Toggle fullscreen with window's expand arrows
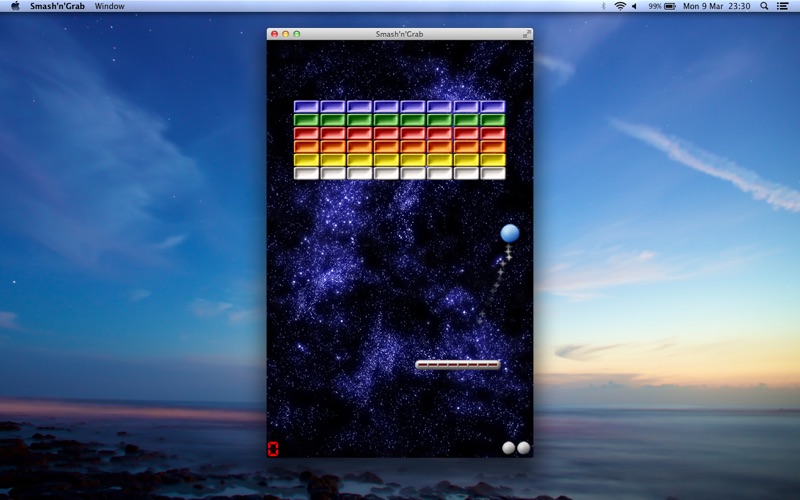The height and width of the screenshot is (500, 800). [527, 34]
